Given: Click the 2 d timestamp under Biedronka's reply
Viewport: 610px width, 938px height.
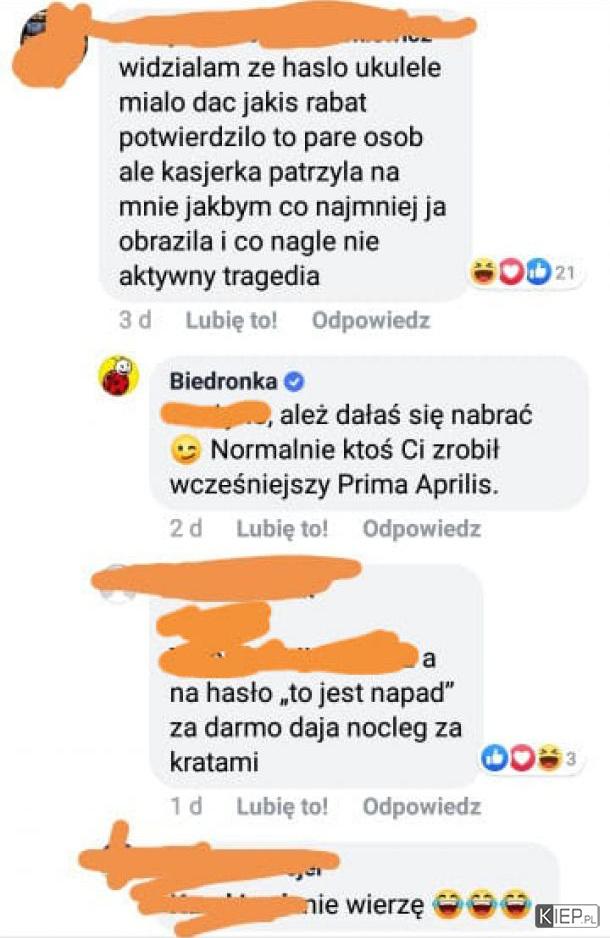Looking at the screenshot, I should coord(186,528).
